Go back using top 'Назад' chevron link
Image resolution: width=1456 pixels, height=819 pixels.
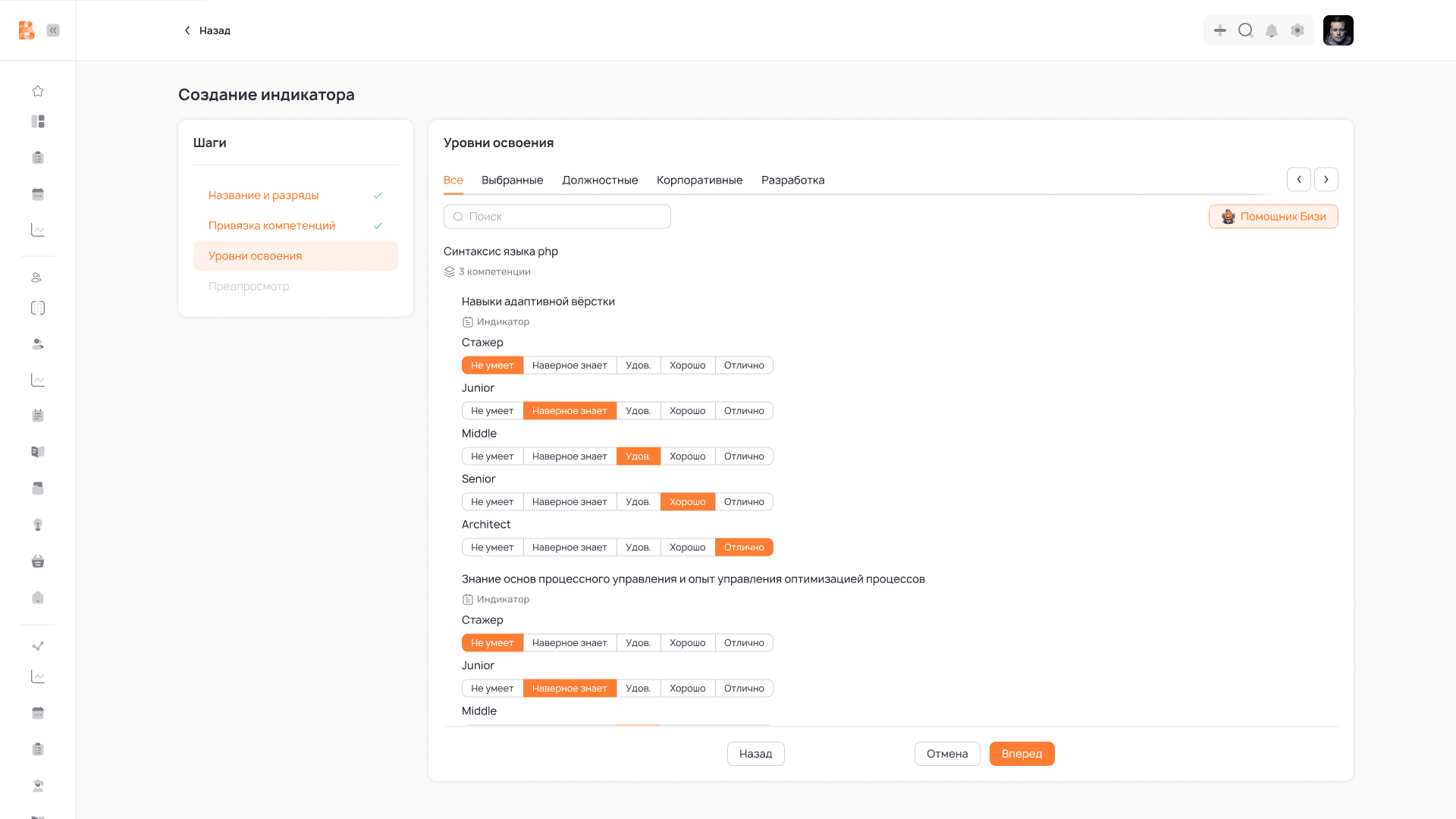pyautogui.click(x=207, y=30)
